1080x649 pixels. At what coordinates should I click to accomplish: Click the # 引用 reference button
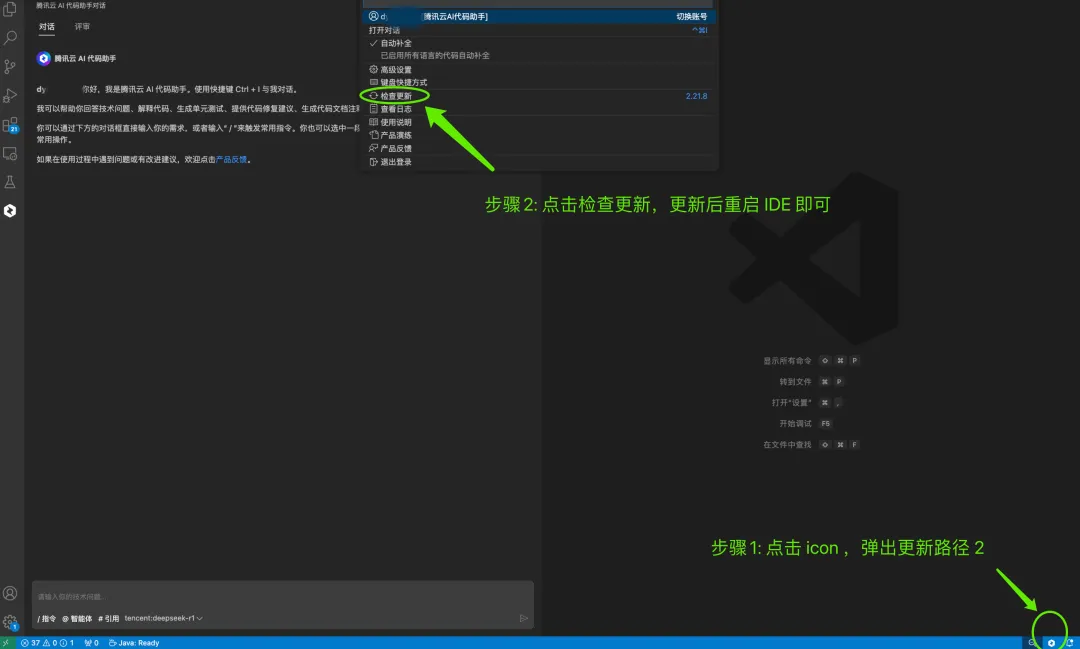[108, 618]
